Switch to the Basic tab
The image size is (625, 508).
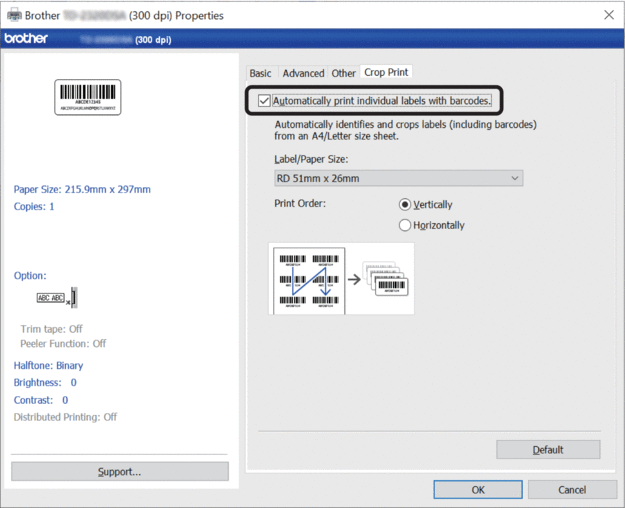coord(260,73)
